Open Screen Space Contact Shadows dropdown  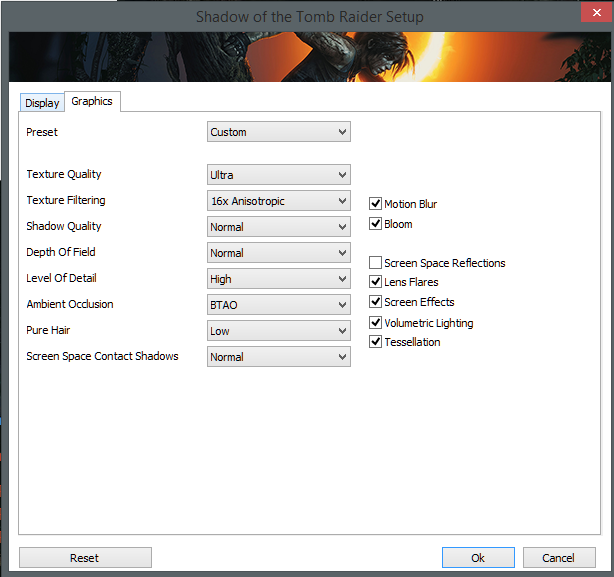click(x=279, y=357)
